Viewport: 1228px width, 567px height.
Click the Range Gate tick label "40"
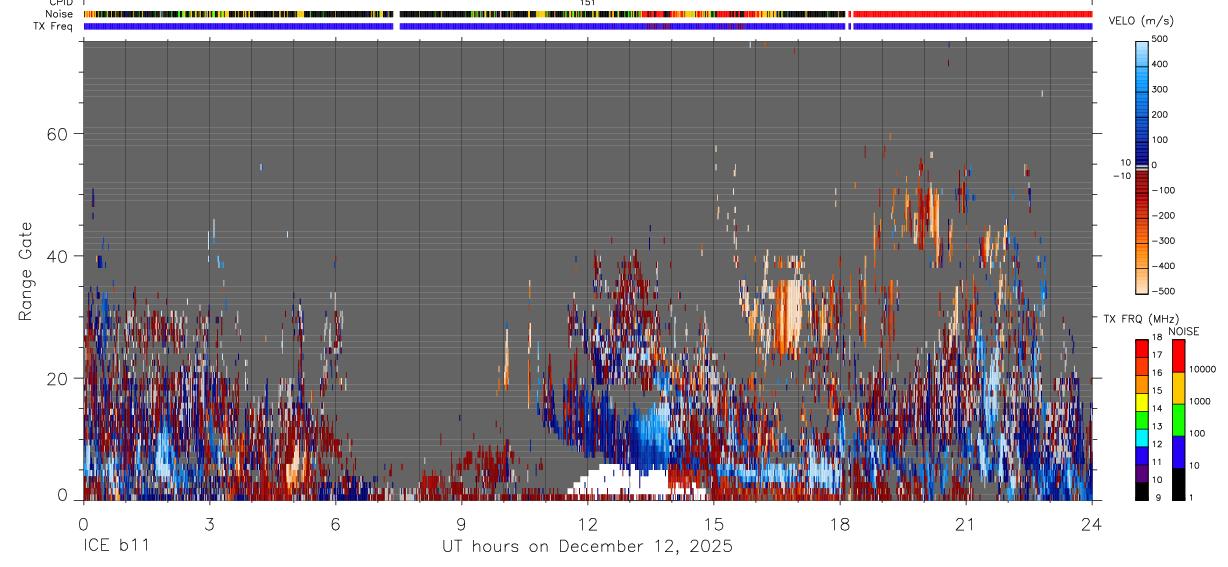(57, 256)
